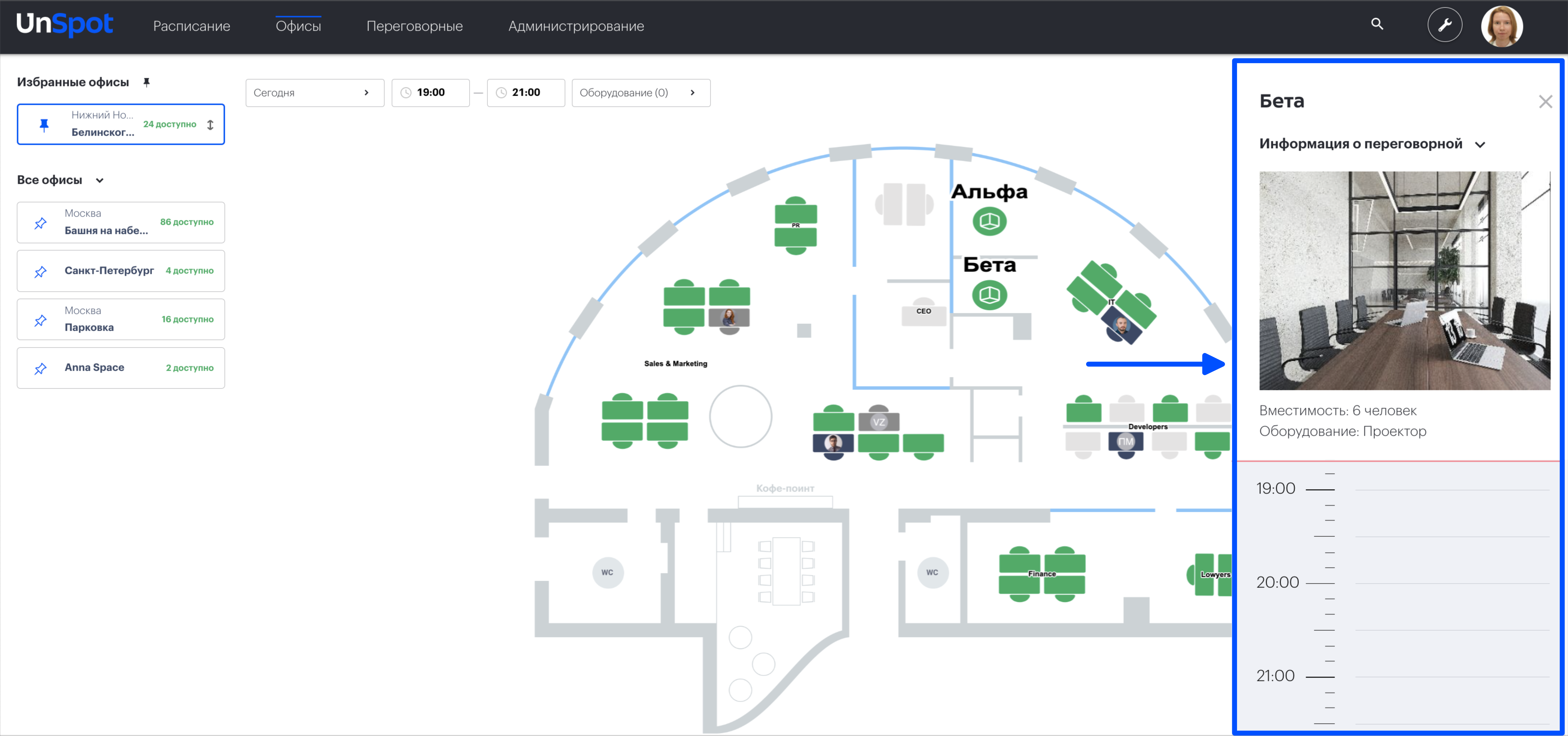Select the PR desk on the map
Screen dimensions: 1568x736
796,226
